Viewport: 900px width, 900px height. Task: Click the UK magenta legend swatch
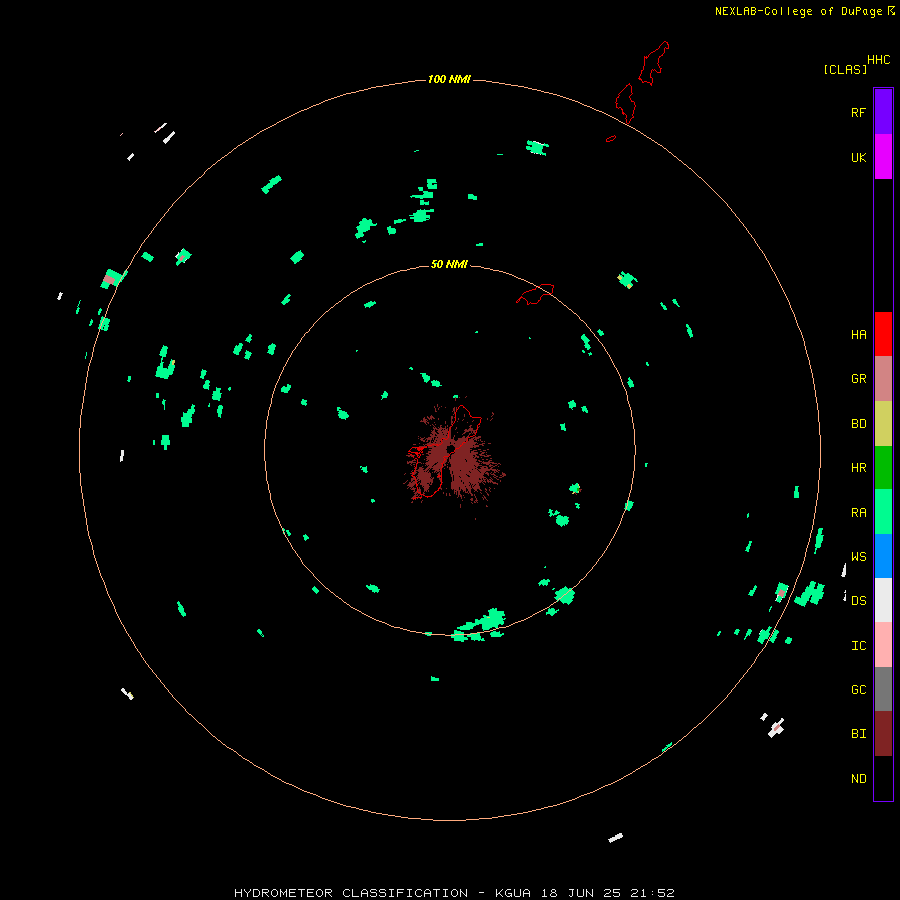[883, 157]
